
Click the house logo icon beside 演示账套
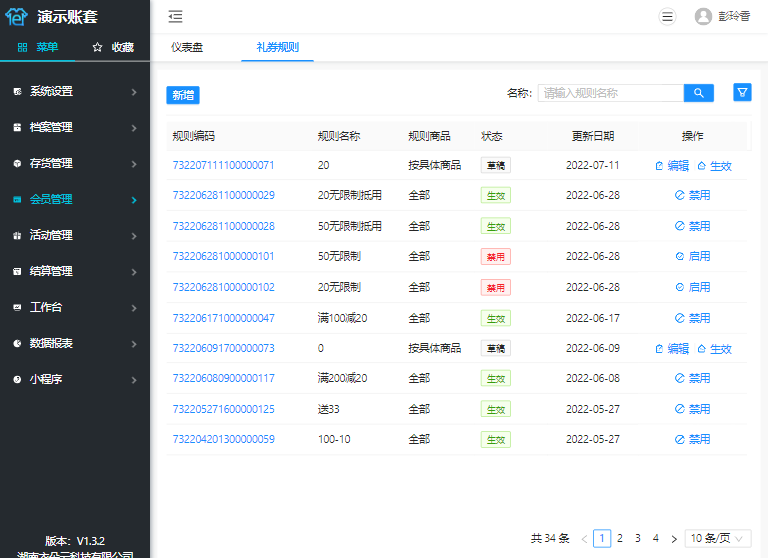pos(16,16)
